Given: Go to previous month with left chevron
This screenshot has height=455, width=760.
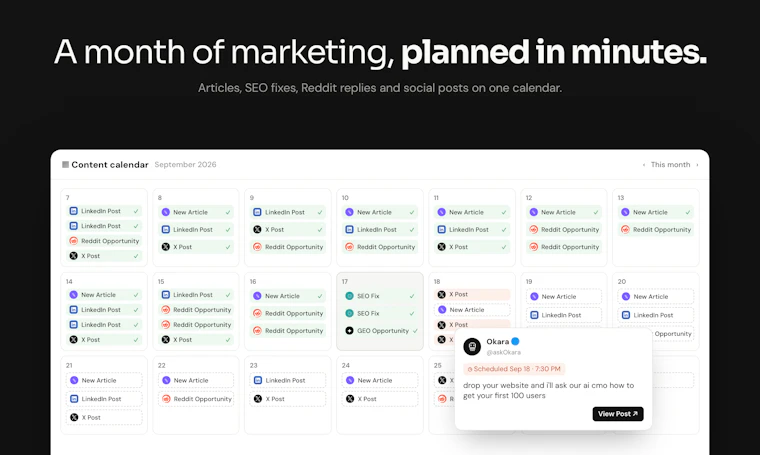Looking at the screenshot, I should pos(644,165).
